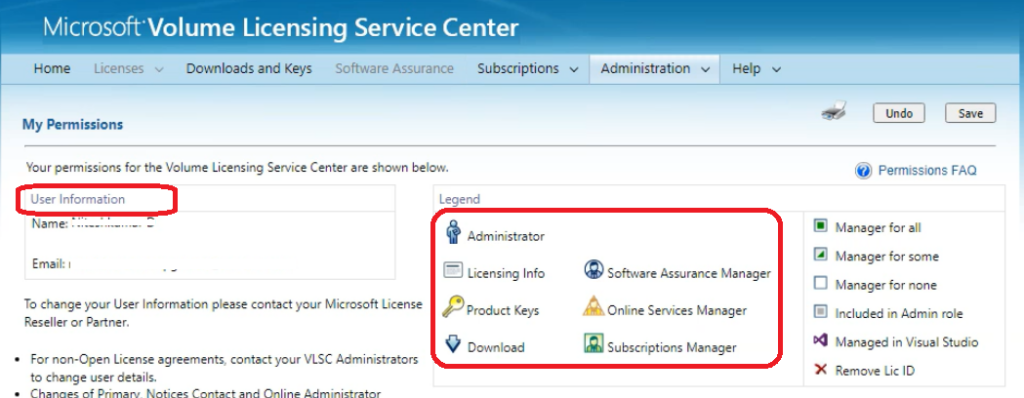Click the Permissions FAQ question mark icon

tap(863, 171)
